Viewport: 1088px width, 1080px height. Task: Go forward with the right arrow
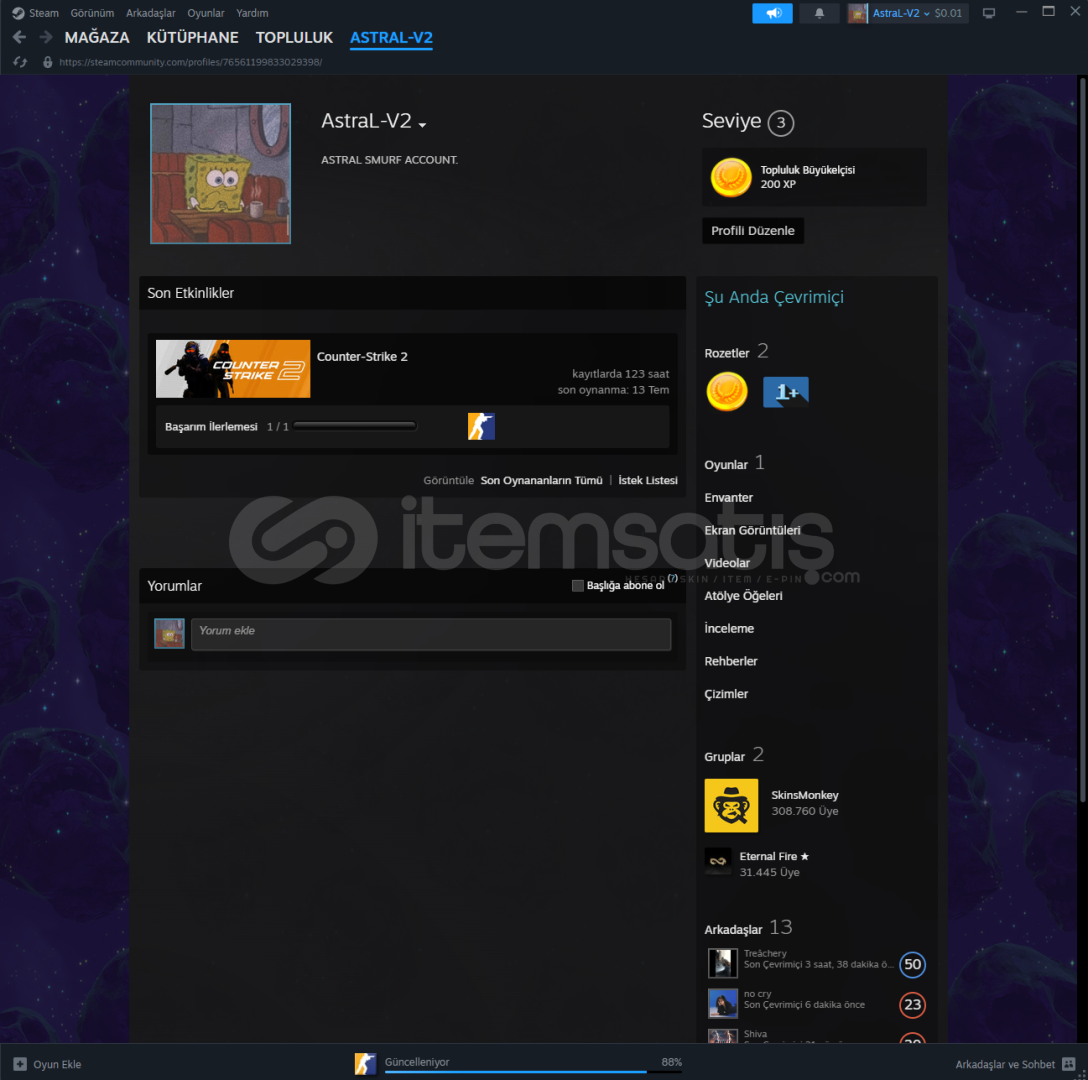(46, 37)
